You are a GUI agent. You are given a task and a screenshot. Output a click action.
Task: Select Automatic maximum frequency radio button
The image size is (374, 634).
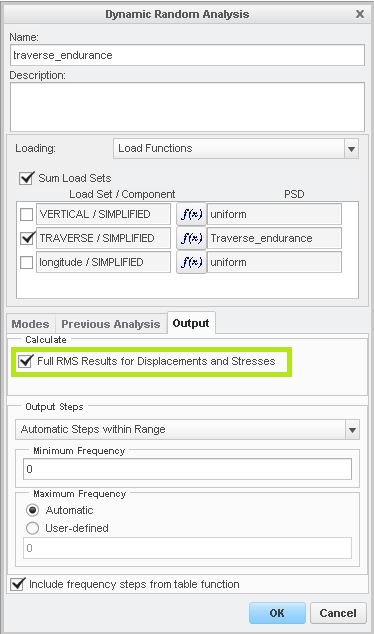[32, 510]
